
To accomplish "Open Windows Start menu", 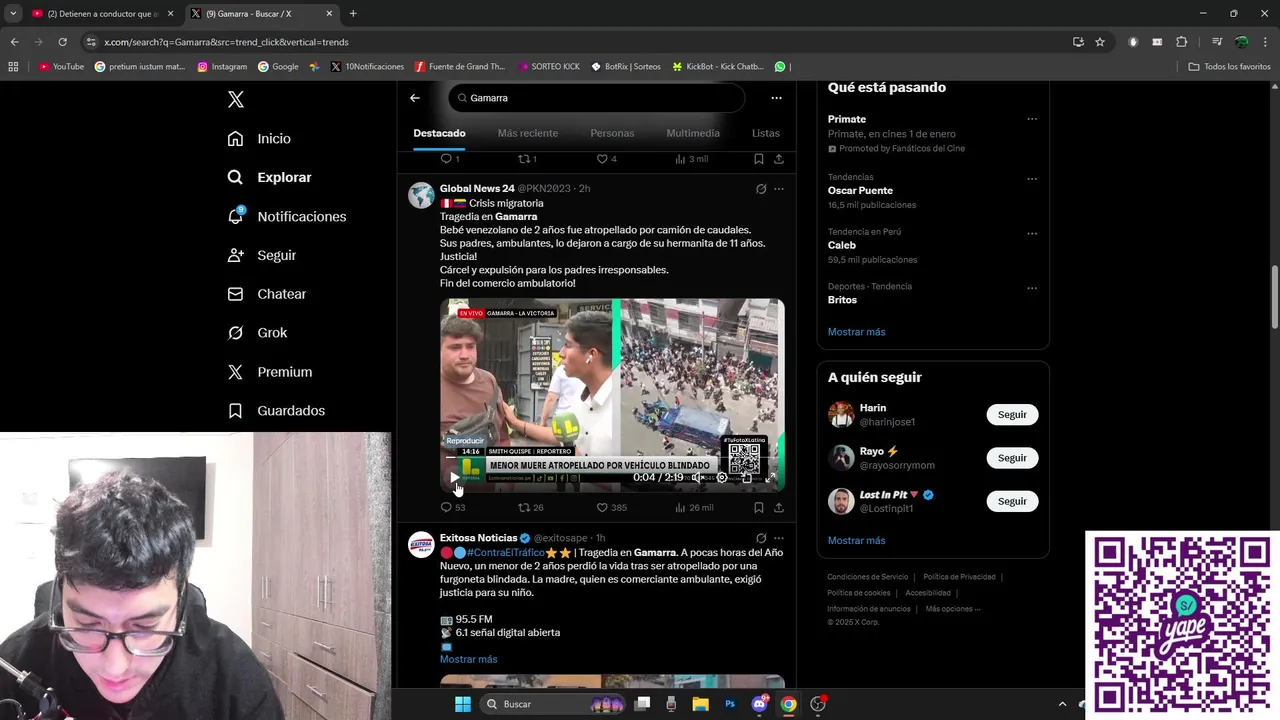I will [x=463, y=704].
